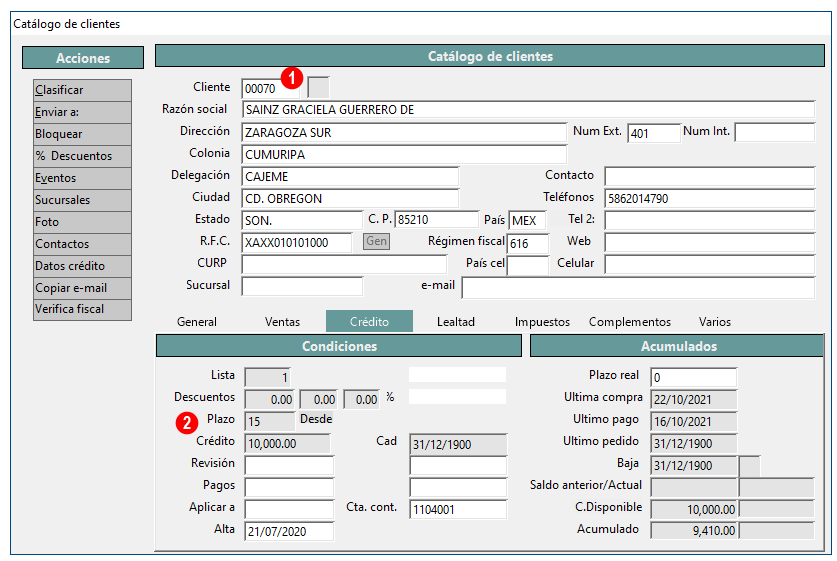
Task: Click Verifica fiscal button
Action: tap(82, 309)
